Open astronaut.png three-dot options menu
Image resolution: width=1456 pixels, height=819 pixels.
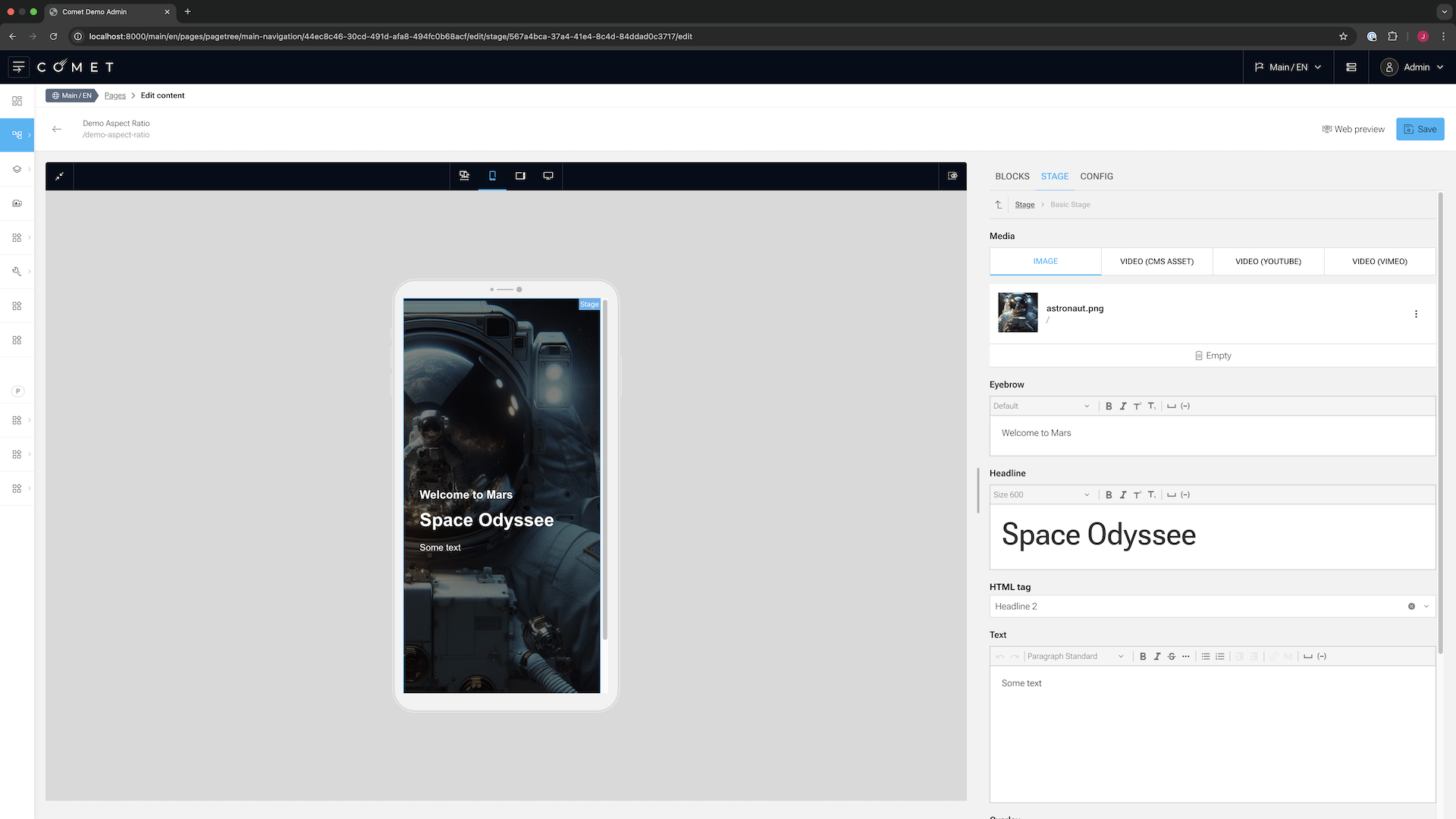1416,314
